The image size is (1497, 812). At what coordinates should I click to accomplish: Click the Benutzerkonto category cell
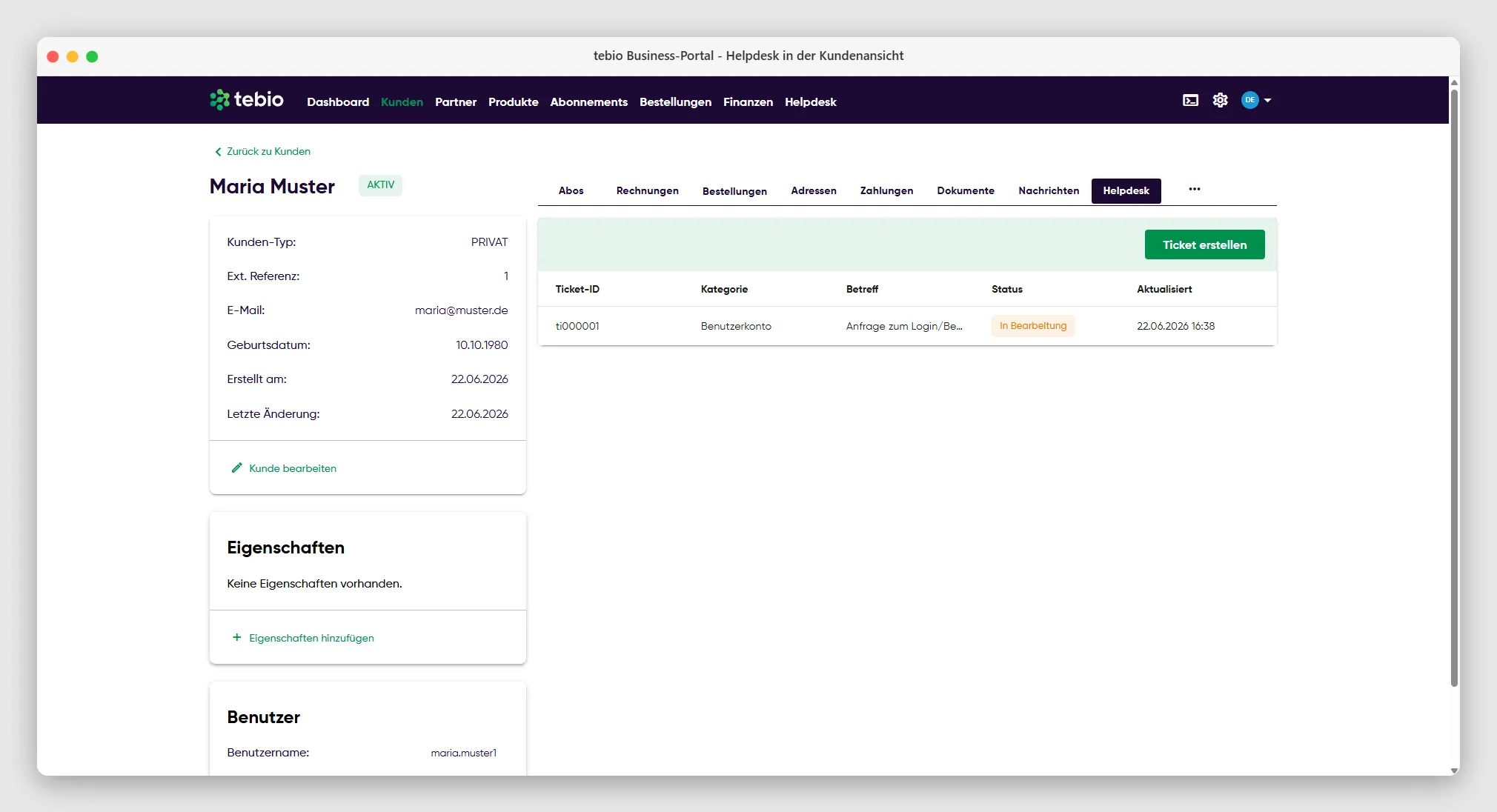[x=736, y=326]
